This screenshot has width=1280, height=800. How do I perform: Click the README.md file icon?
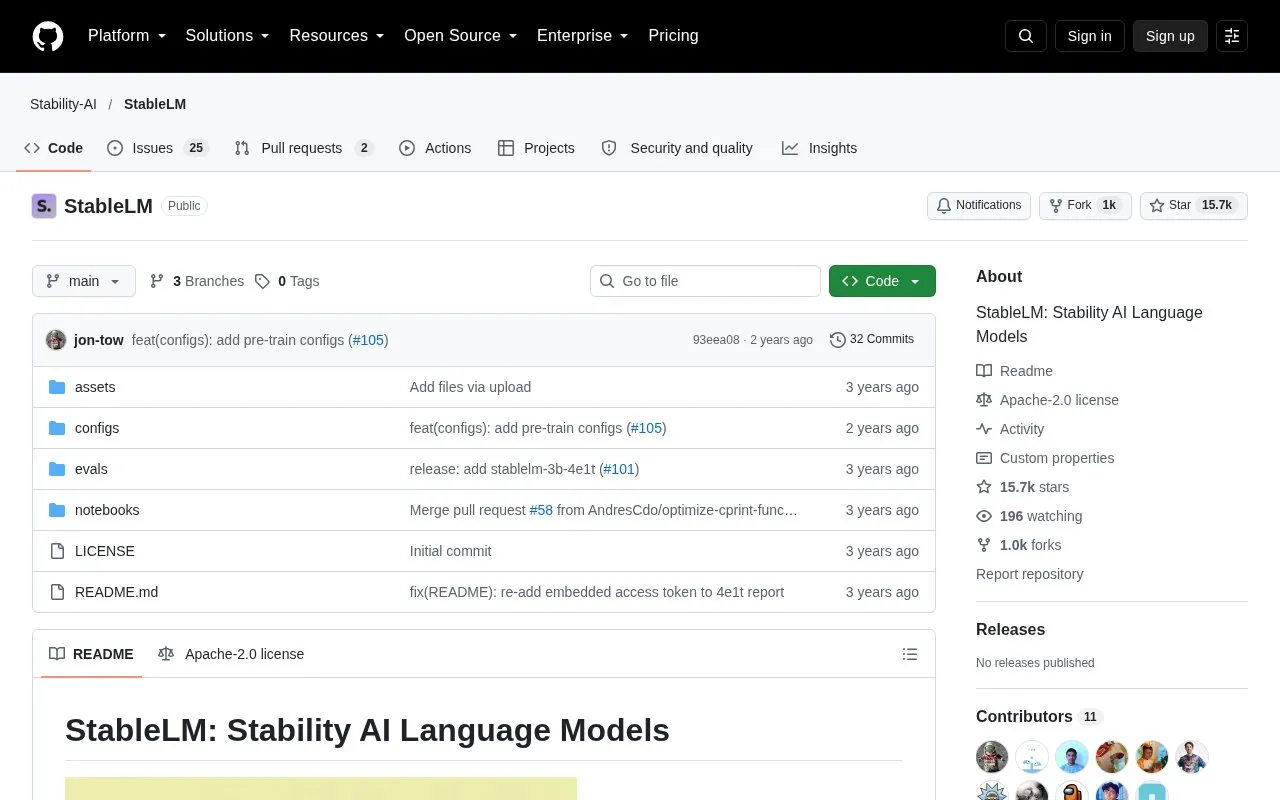pyautogui.click(x=57, y=592)
